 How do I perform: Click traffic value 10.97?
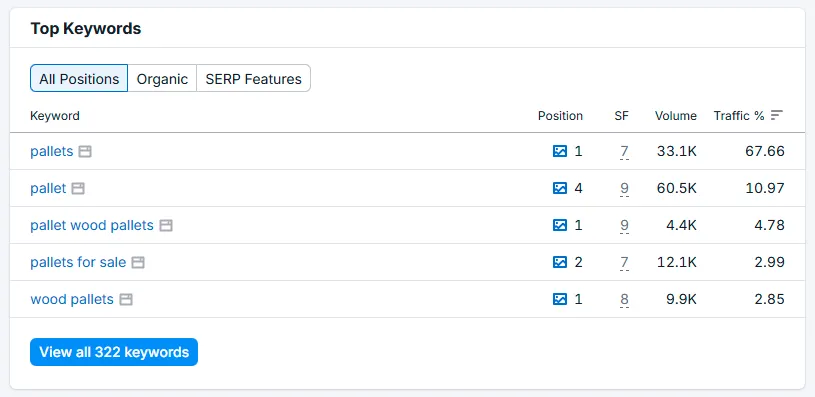point(765,188)
